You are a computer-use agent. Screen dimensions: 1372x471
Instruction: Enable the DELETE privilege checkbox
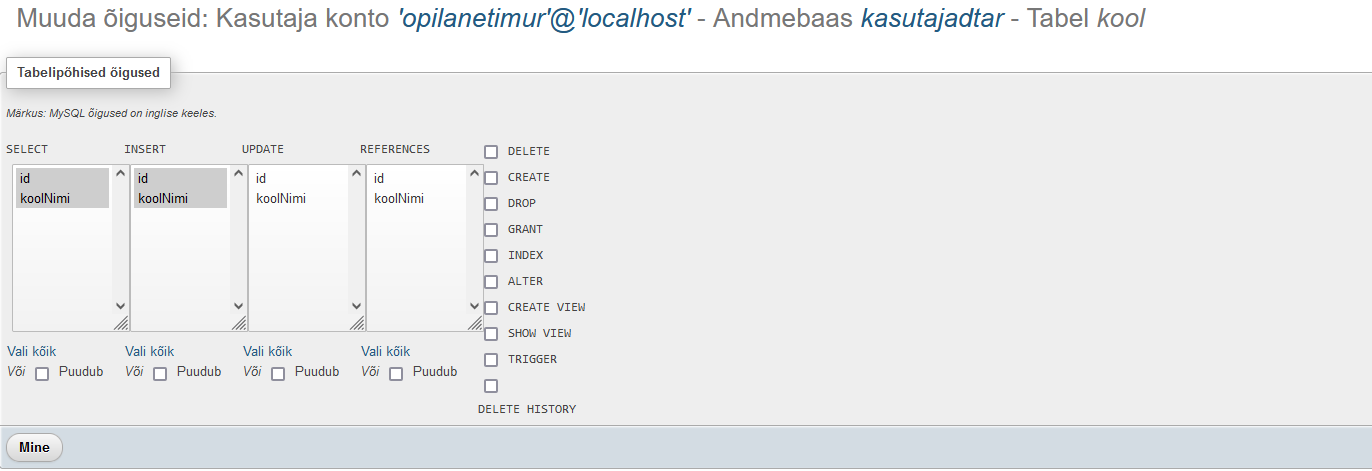[x=491, y=152]
